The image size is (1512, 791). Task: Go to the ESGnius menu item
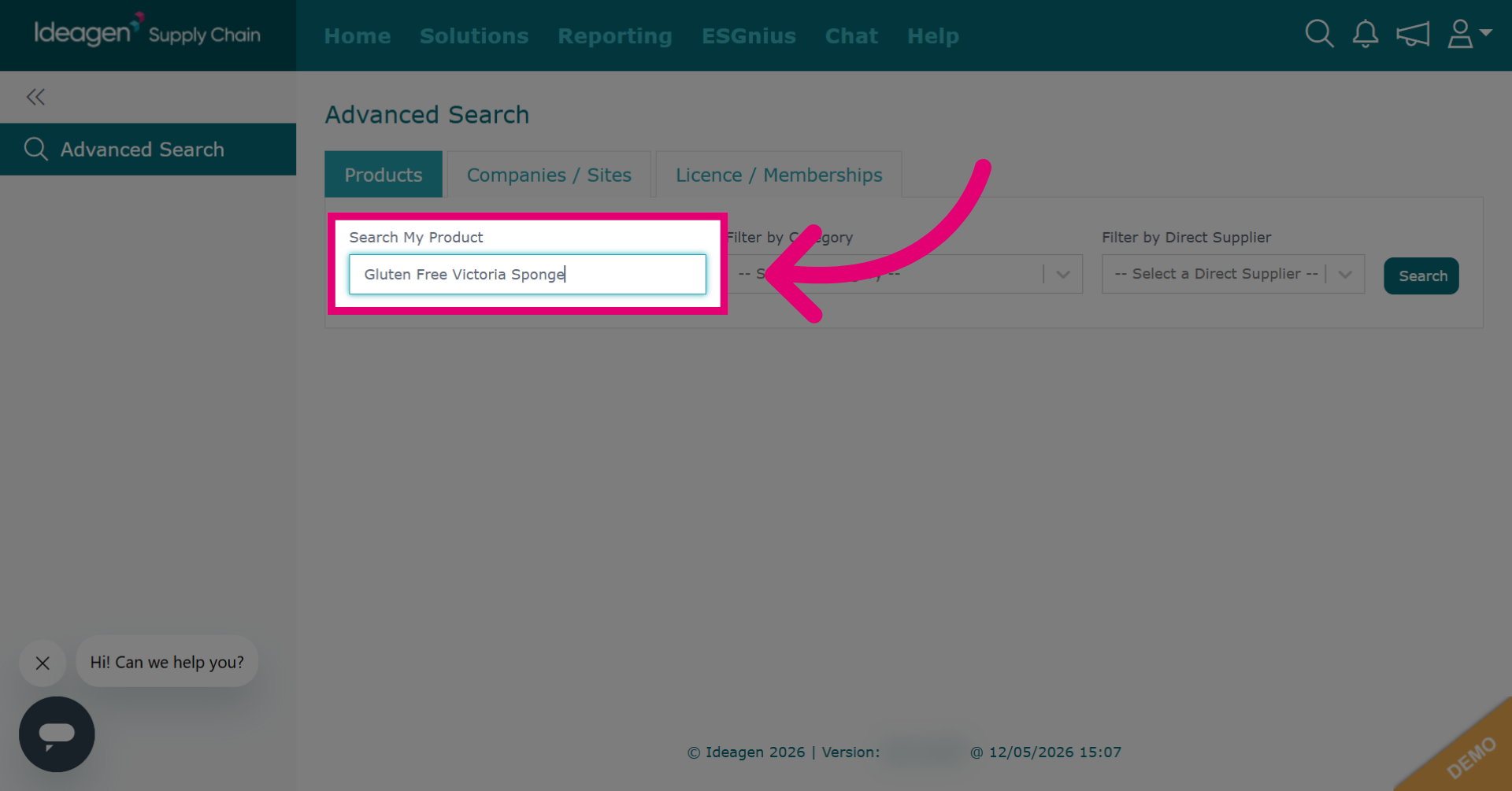[x=749, y=36]
